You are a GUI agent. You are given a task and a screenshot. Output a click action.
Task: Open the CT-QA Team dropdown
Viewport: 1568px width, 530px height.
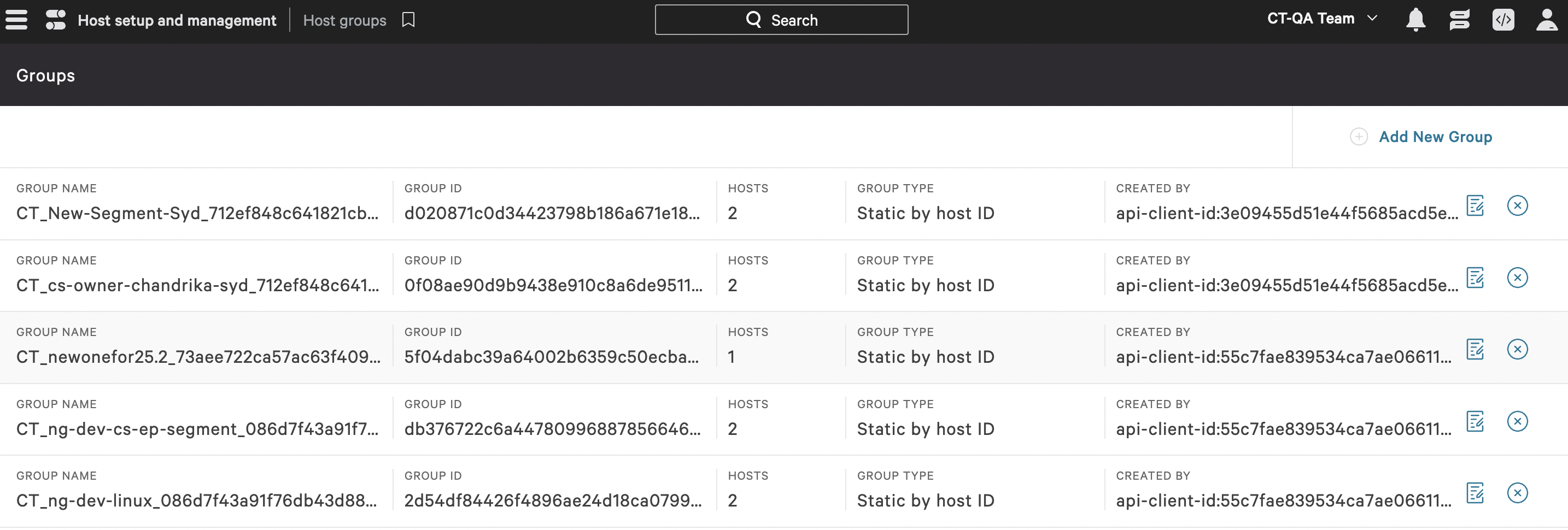[x=1323, y=19]
